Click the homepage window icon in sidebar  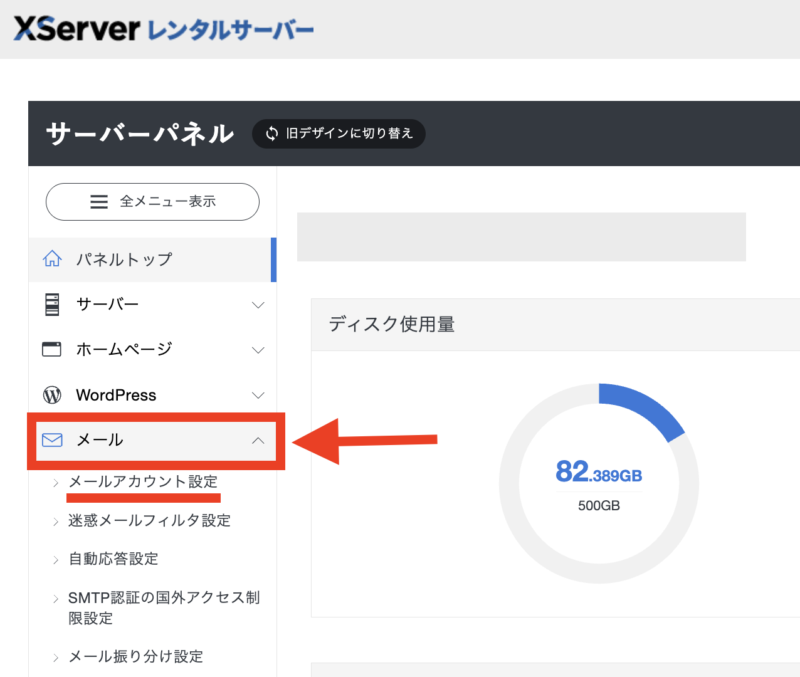52,349
